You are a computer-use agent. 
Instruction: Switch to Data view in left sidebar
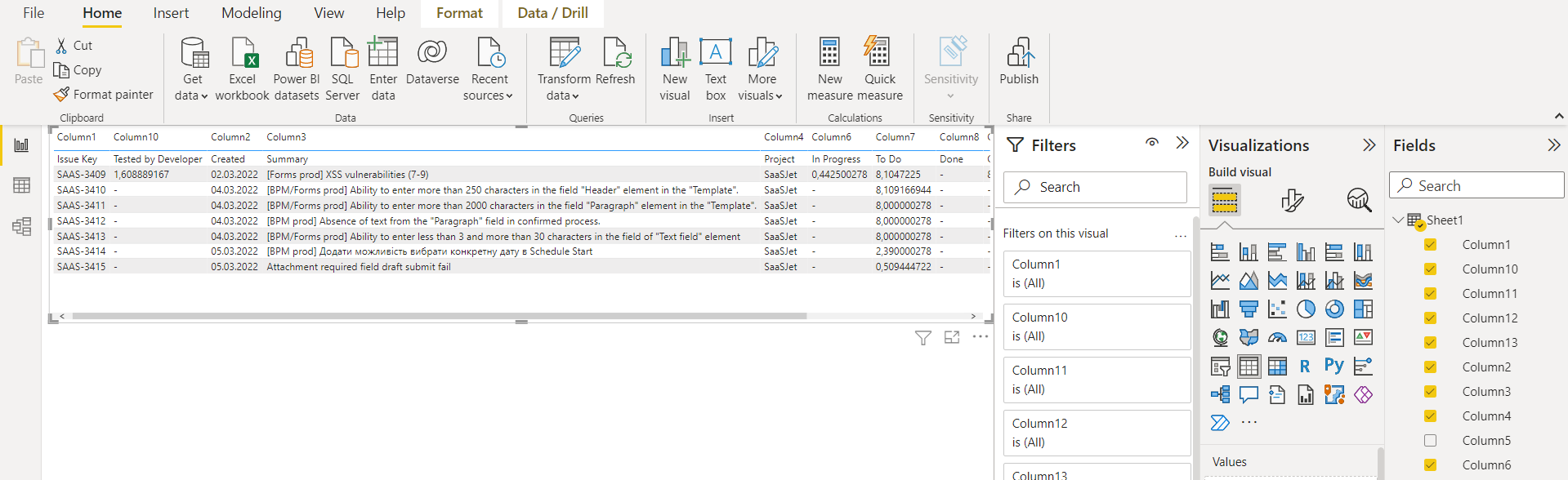pos(21,185)
